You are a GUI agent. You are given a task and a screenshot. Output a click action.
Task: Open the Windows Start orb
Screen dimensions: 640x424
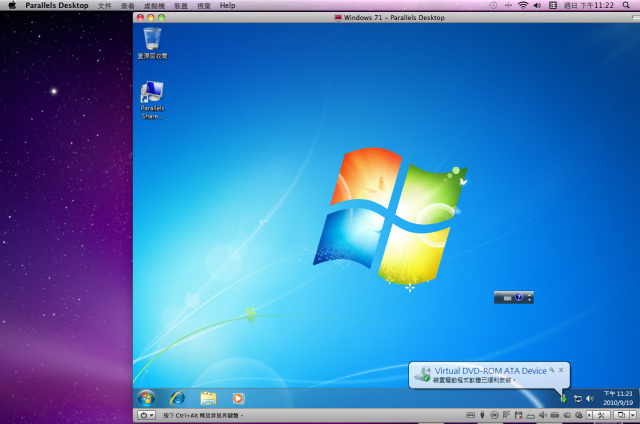[146, 398]
